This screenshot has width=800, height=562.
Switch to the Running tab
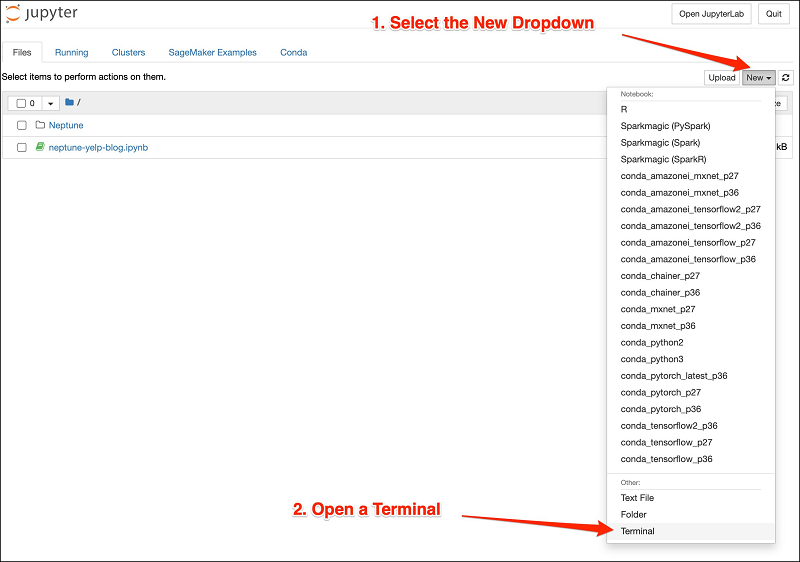[71, 53]
